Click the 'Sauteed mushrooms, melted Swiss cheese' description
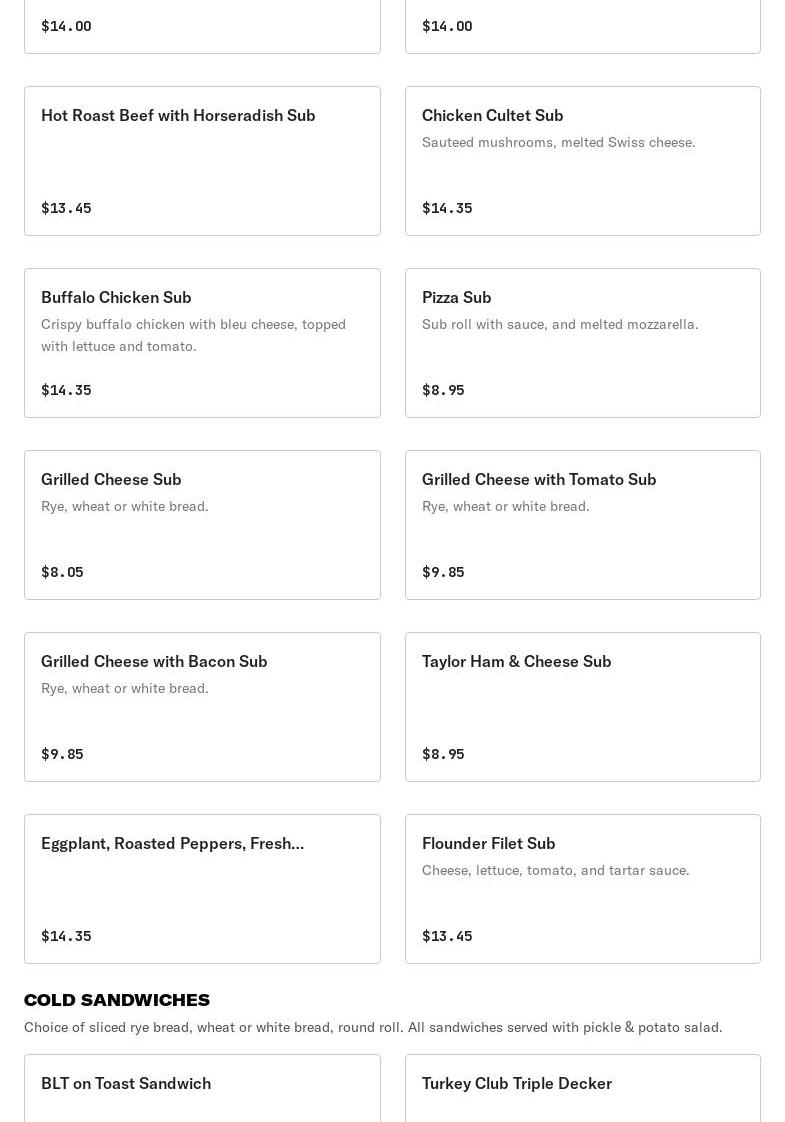Viewport: 785px width, 1122px height. coord(558,142)
